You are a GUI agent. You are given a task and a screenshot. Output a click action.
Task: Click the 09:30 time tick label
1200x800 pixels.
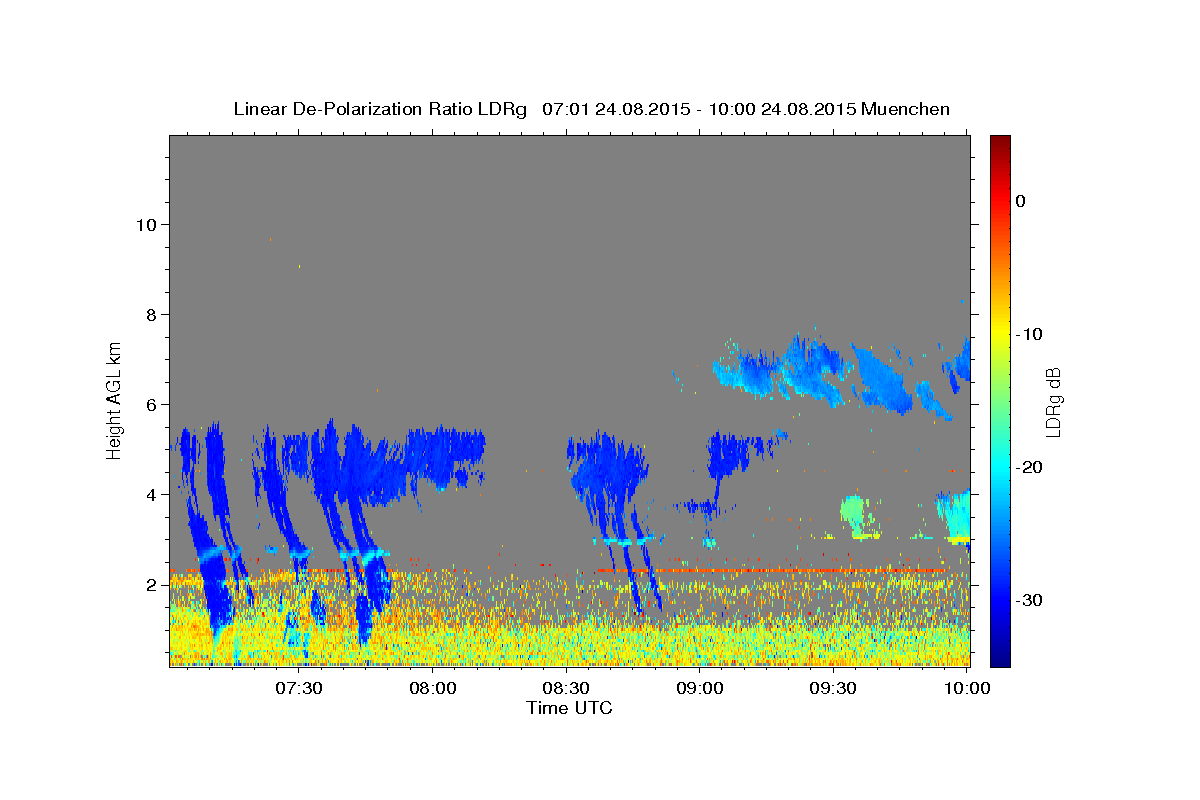tap(833, 688)
